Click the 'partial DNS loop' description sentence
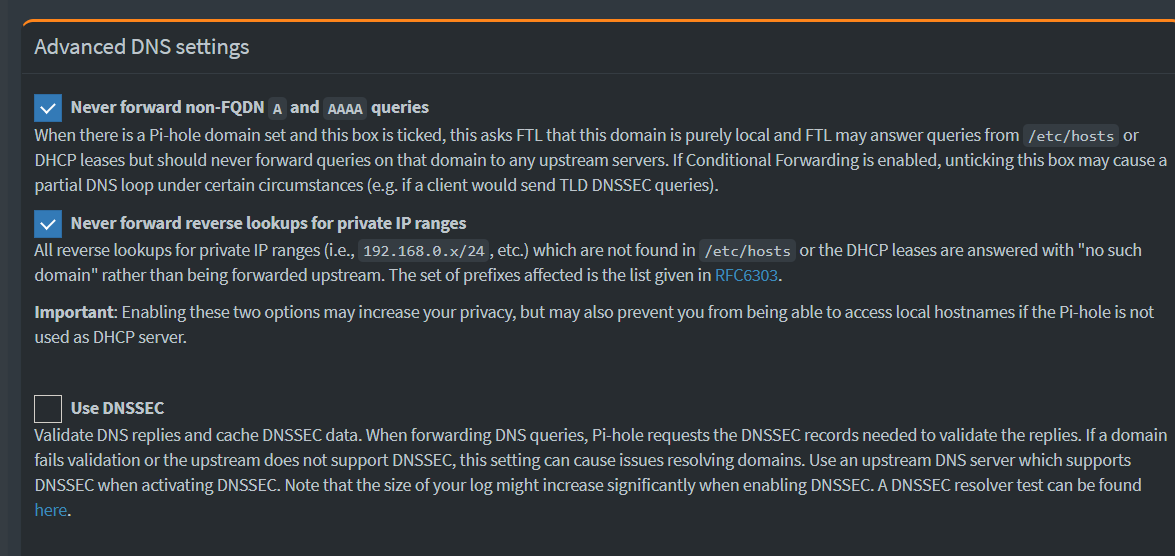This screenshot has height=556, width=1175. (376, 187)
